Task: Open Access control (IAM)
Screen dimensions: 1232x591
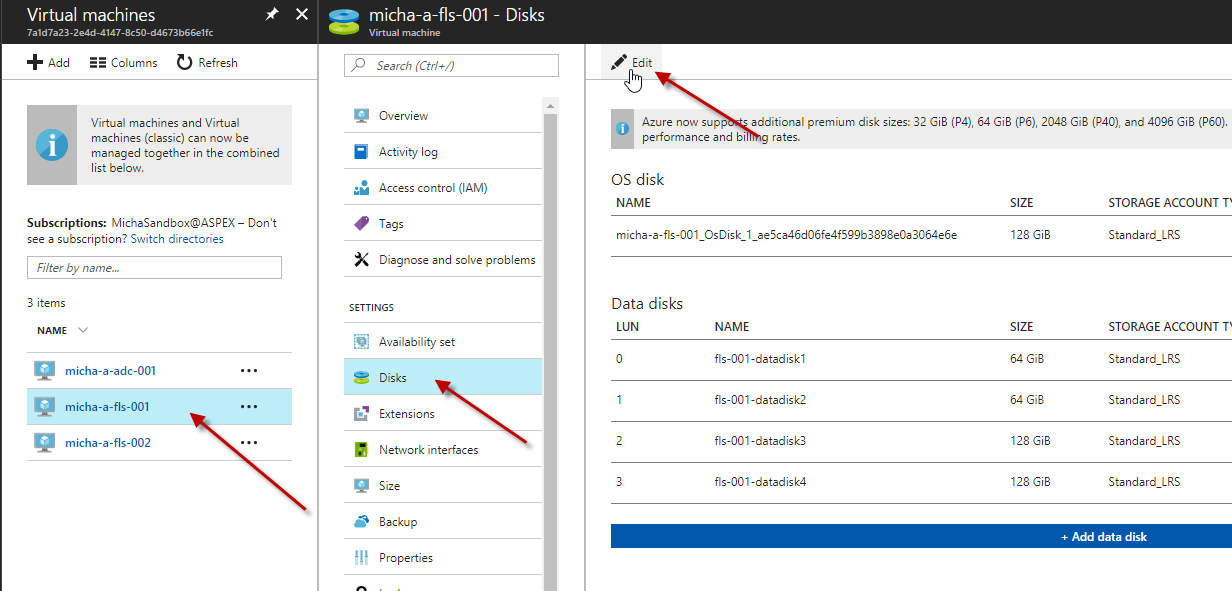Action: [x=443, y=188]
